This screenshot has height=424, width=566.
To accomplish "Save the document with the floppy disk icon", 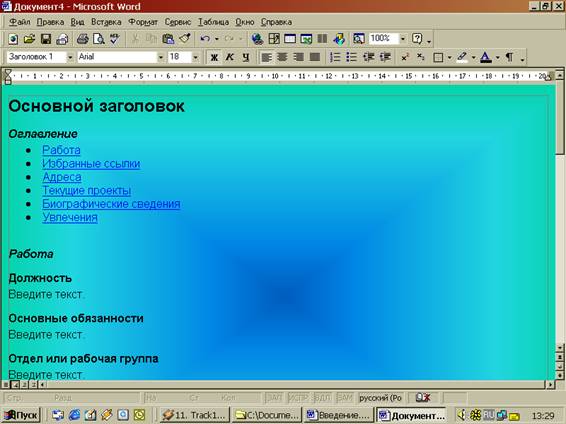I will coord(46,39).
